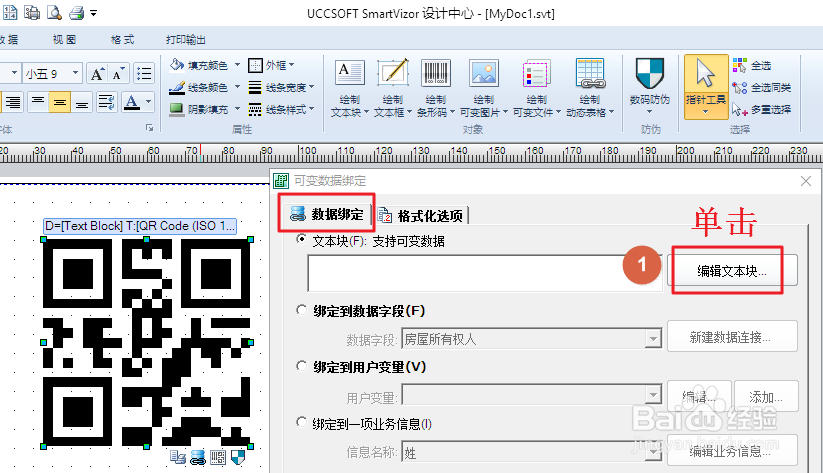Click the right-align text icon
This screenshot has height=473, width=823.
12,102
